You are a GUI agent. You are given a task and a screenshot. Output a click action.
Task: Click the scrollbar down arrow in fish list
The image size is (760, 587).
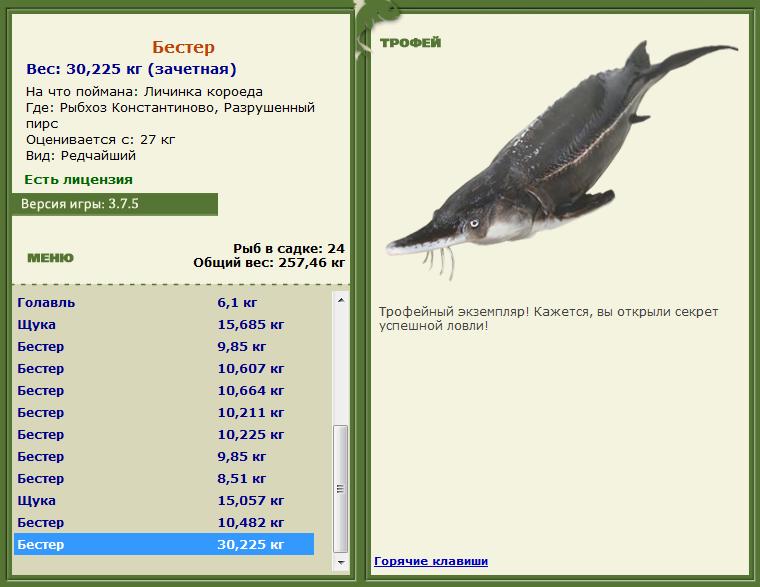341,562
